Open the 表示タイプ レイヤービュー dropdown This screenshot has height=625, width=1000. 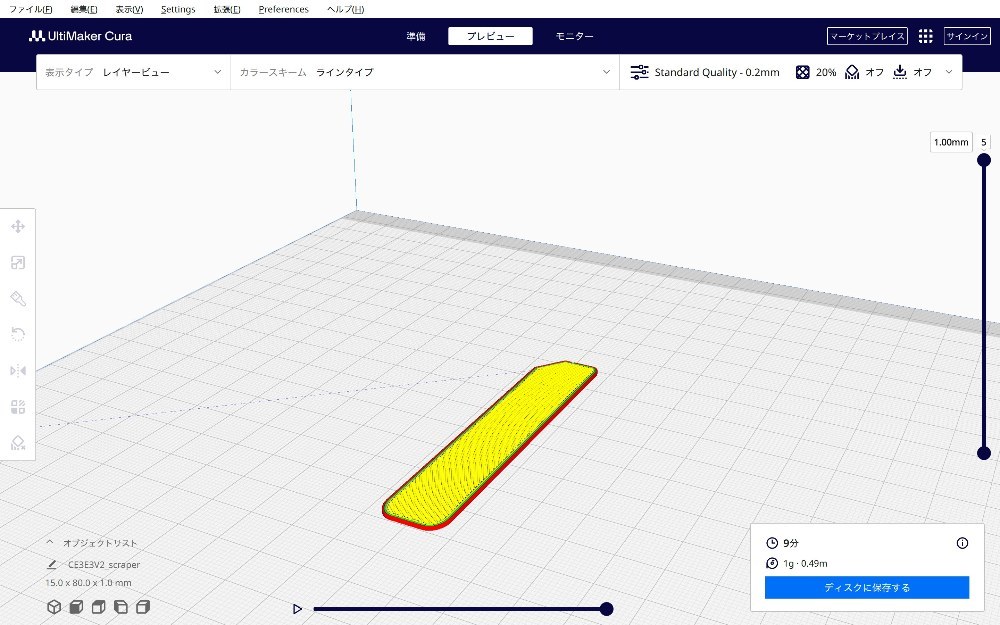[x=133, y=72]
